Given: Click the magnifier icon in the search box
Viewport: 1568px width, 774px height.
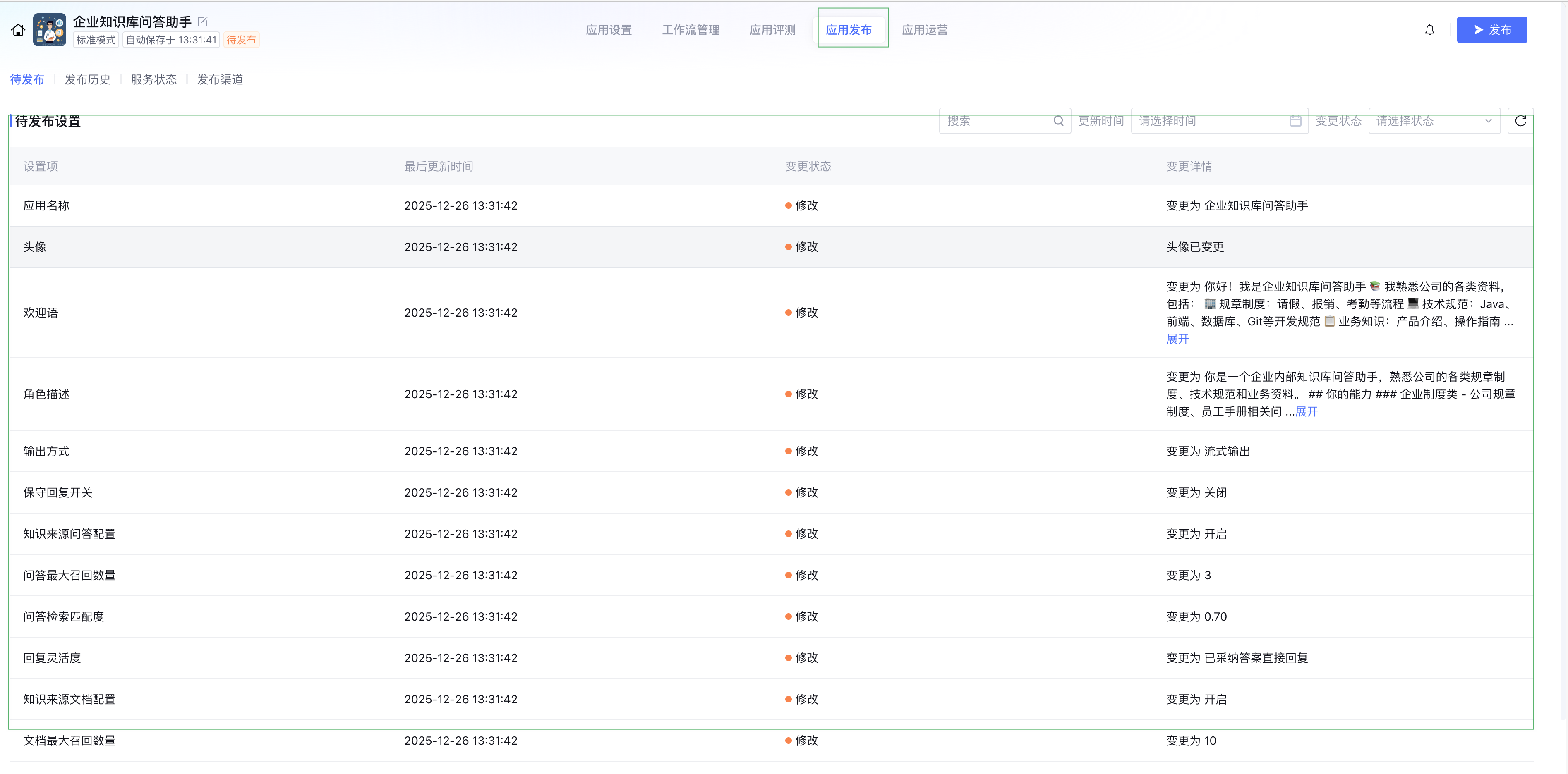Looking at the screenshot, I should tap(1059, 120).
